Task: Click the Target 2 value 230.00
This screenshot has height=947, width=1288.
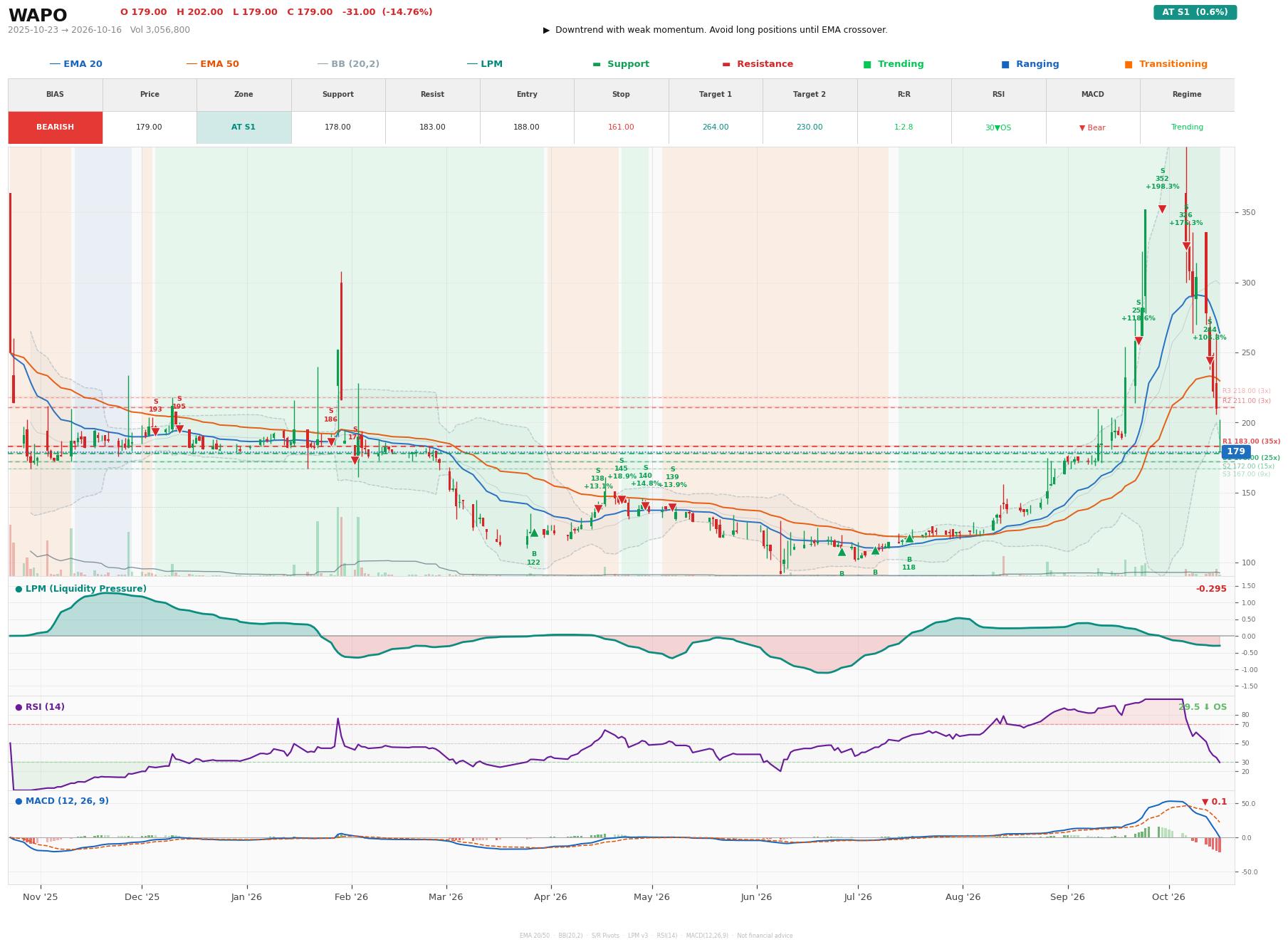Action: [810, 127]
